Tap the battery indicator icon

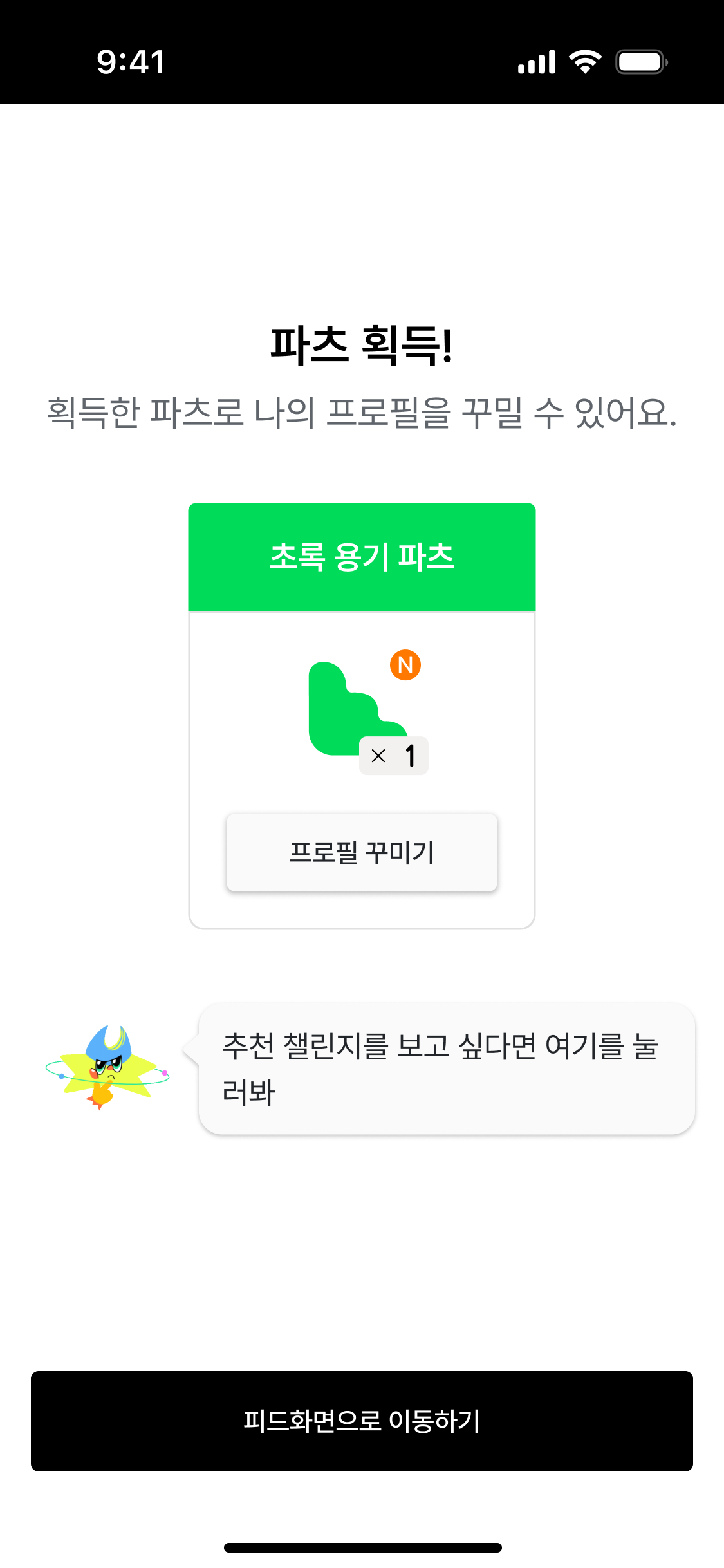click(x=642, y=62)
